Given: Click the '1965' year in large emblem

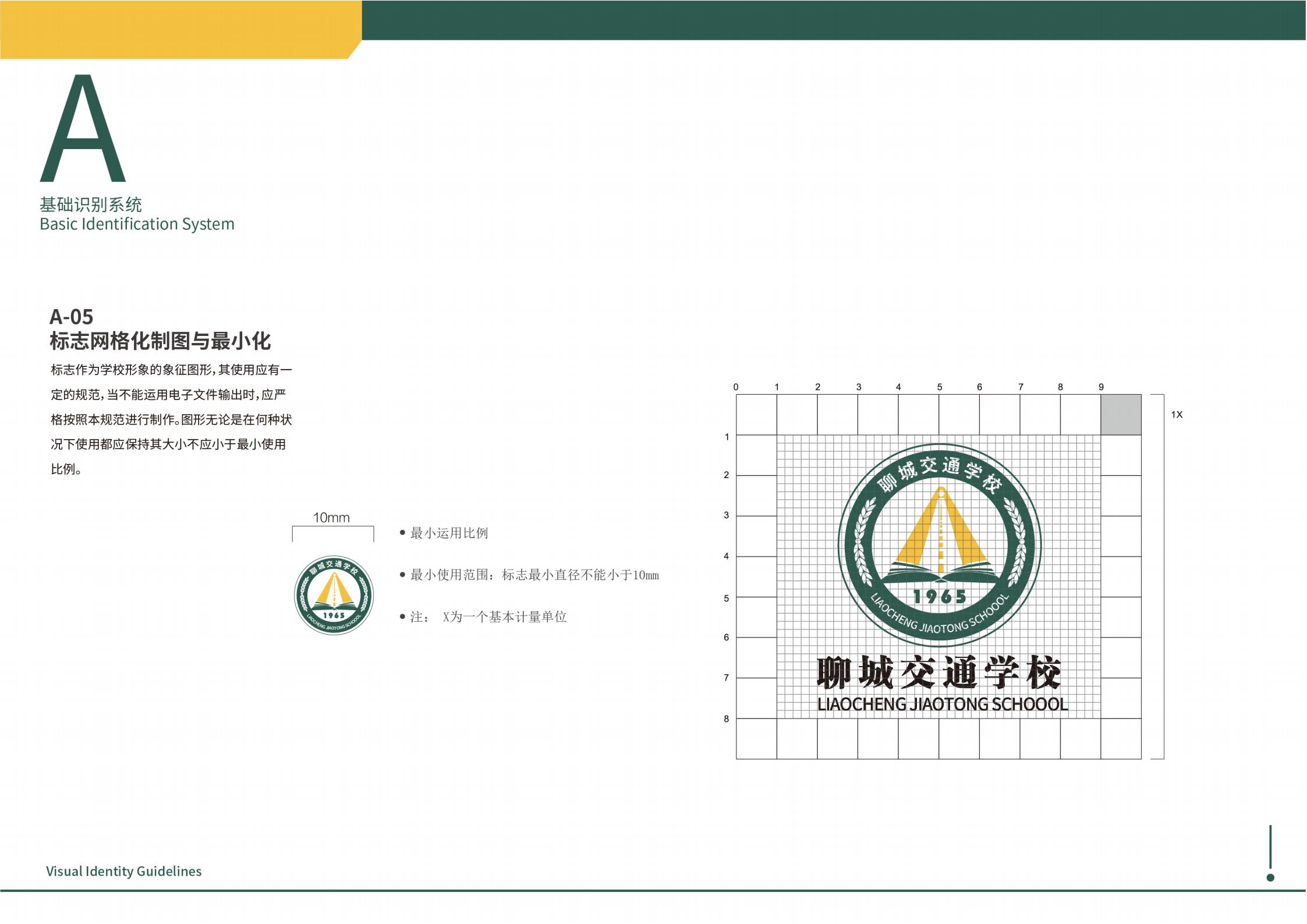Looking at the screenshot, I should pyautogui.click(x=940, y=597).
